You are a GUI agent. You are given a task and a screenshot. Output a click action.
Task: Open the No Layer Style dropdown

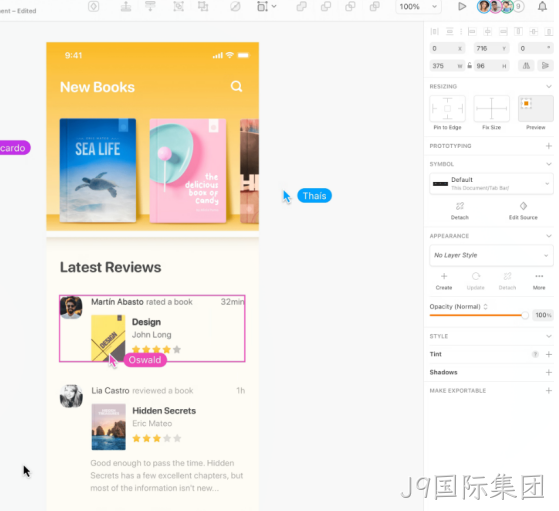click(x=491, y=255)
